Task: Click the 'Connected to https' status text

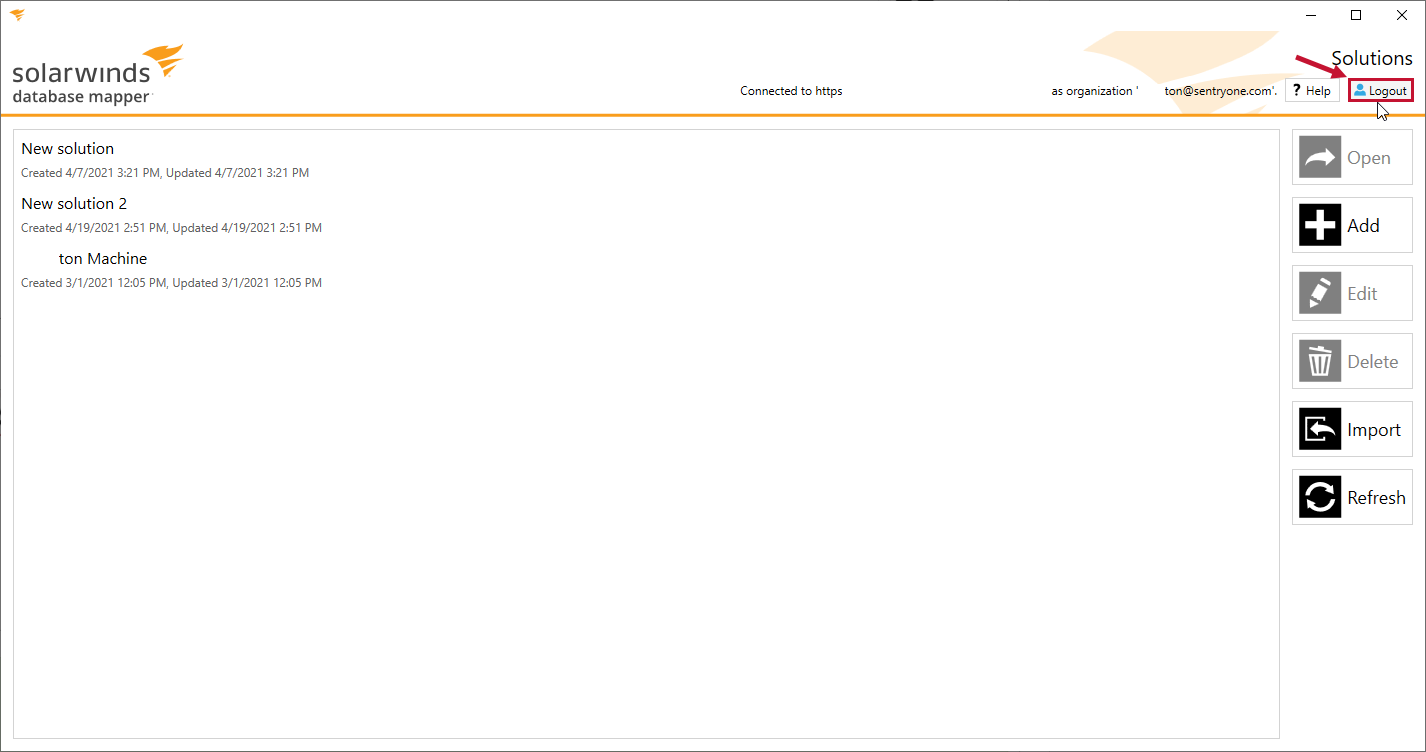Action: [791, 91]
